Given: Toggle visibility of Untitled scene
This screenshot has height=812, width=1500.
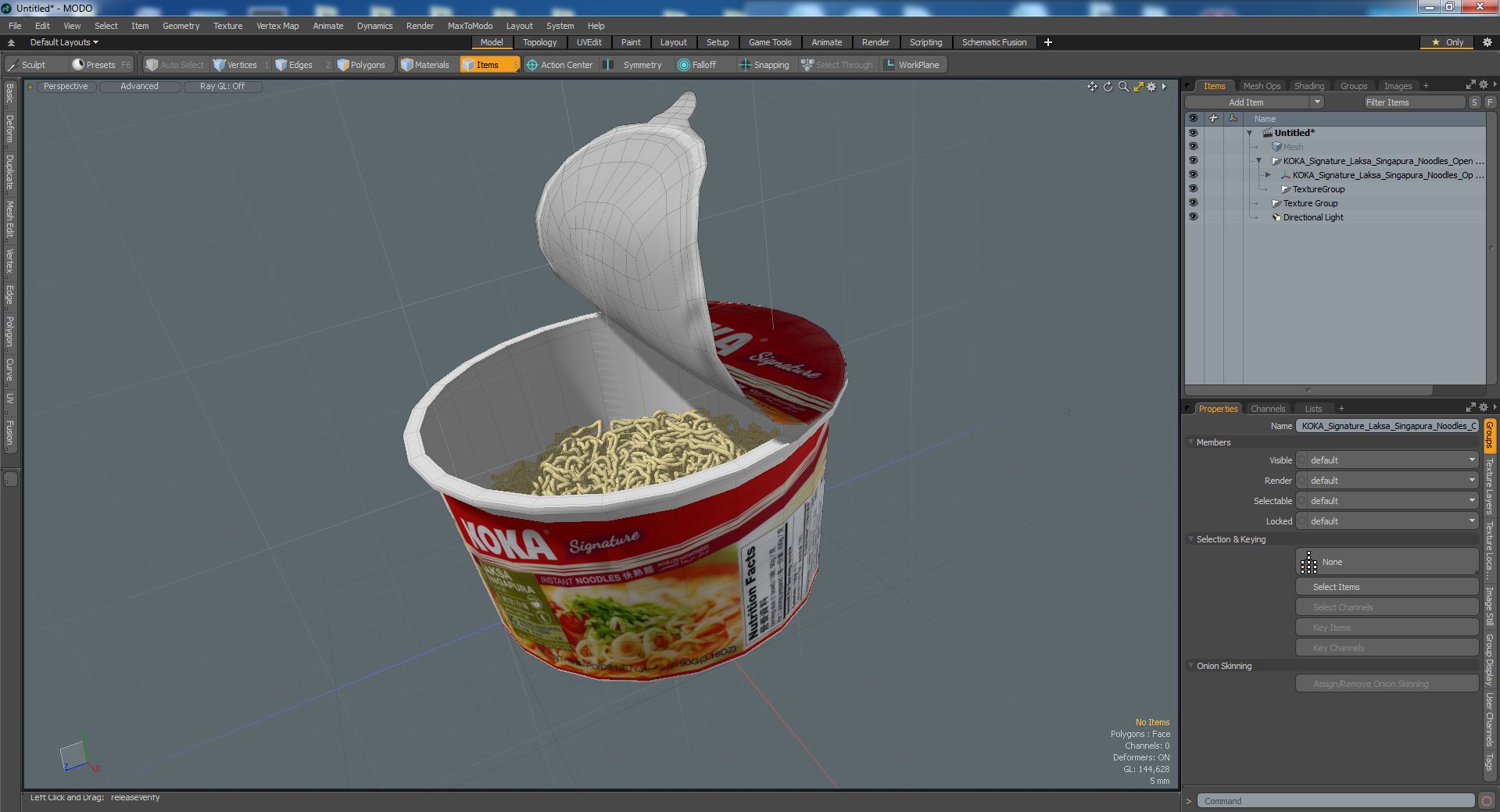Looking at the screenshot, I should coord(1193,133).
